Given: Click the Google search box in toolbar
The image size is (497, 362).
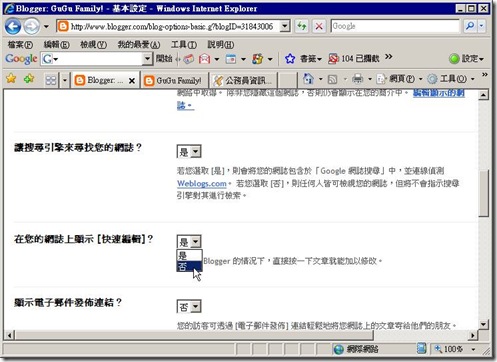Looking at the screenshot, I should tap(395, 26).
